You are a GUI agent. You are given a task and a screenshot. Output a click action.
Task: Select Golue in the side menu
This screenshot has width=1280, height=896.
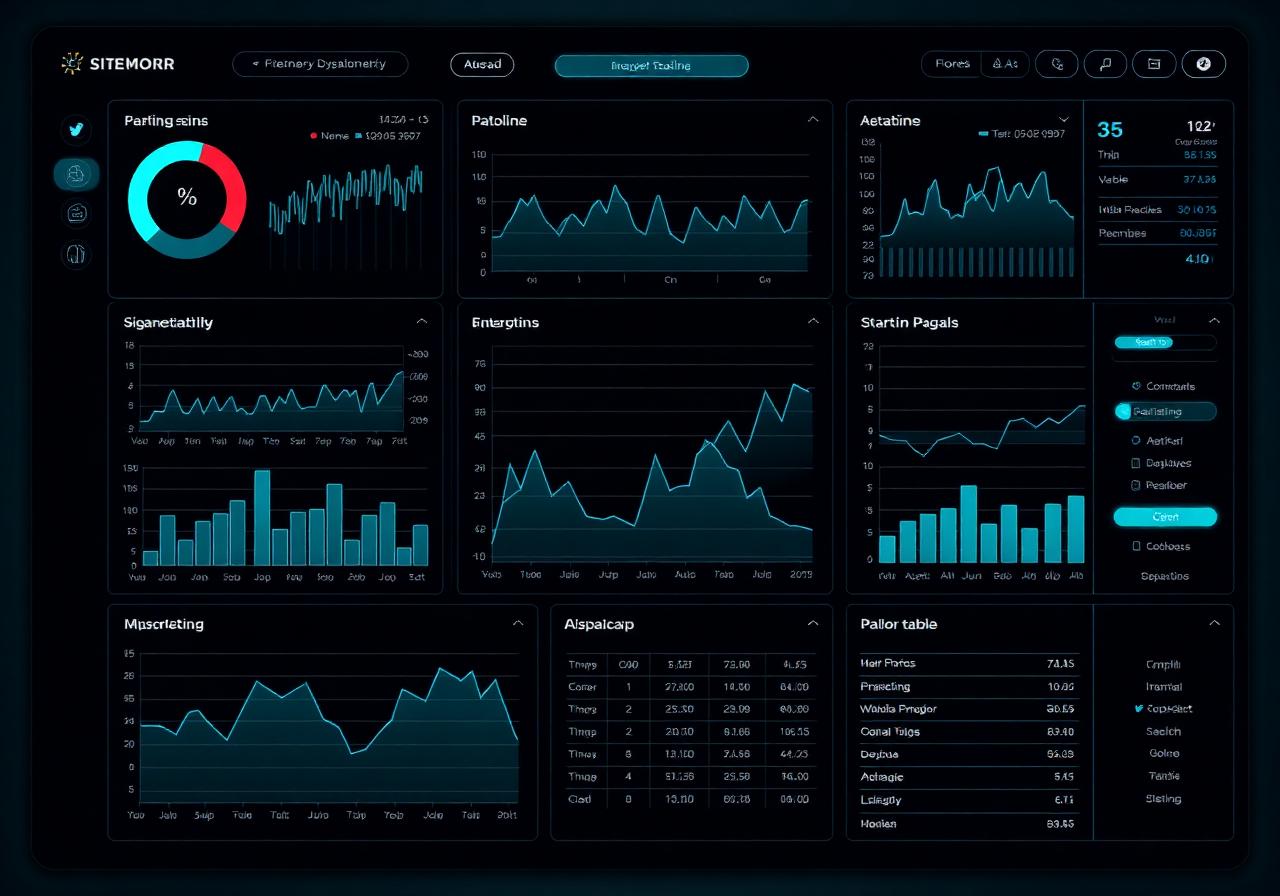(1163, 754)
